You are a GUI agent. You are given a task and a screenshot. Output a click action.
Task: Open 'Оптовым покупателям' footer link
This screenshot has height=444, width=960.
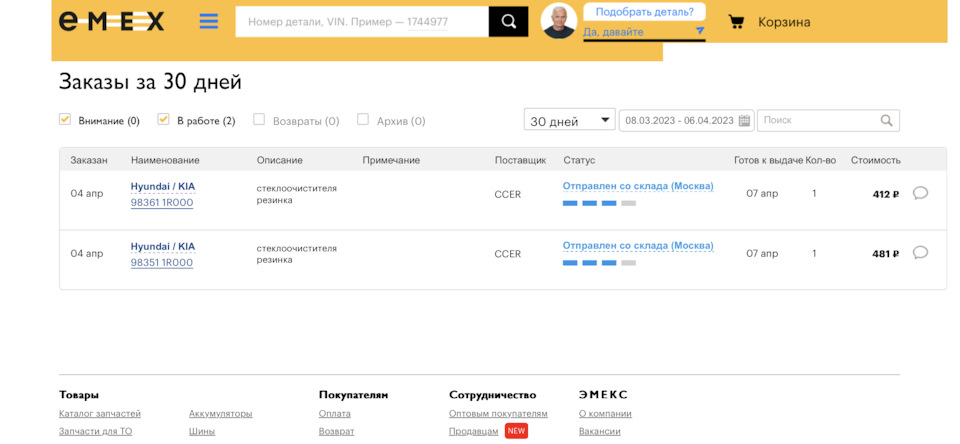coord(498,414)
